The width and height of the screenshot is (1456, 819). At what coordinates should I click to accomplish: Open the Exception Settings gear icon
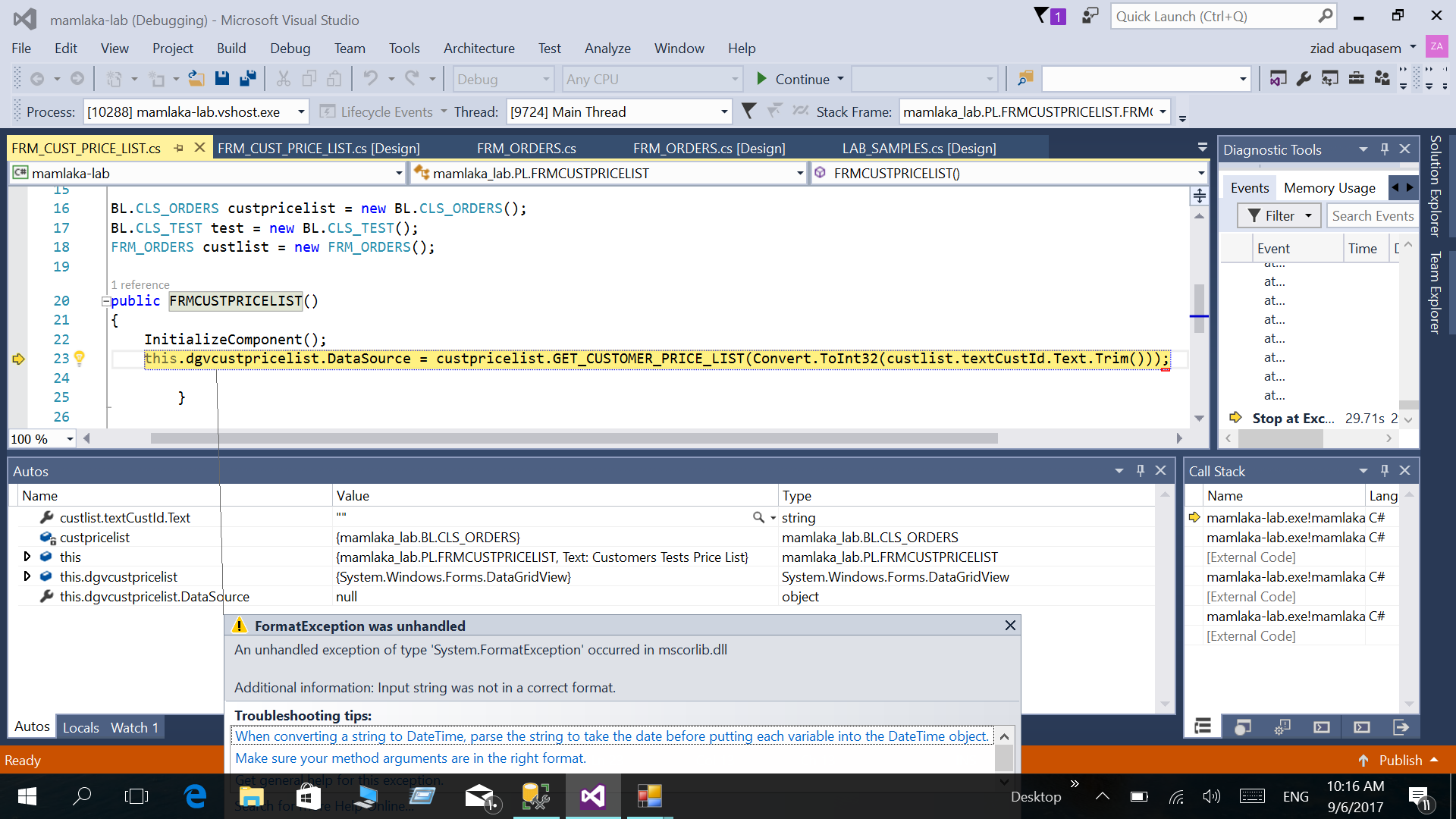click(x=1282, y=726)
